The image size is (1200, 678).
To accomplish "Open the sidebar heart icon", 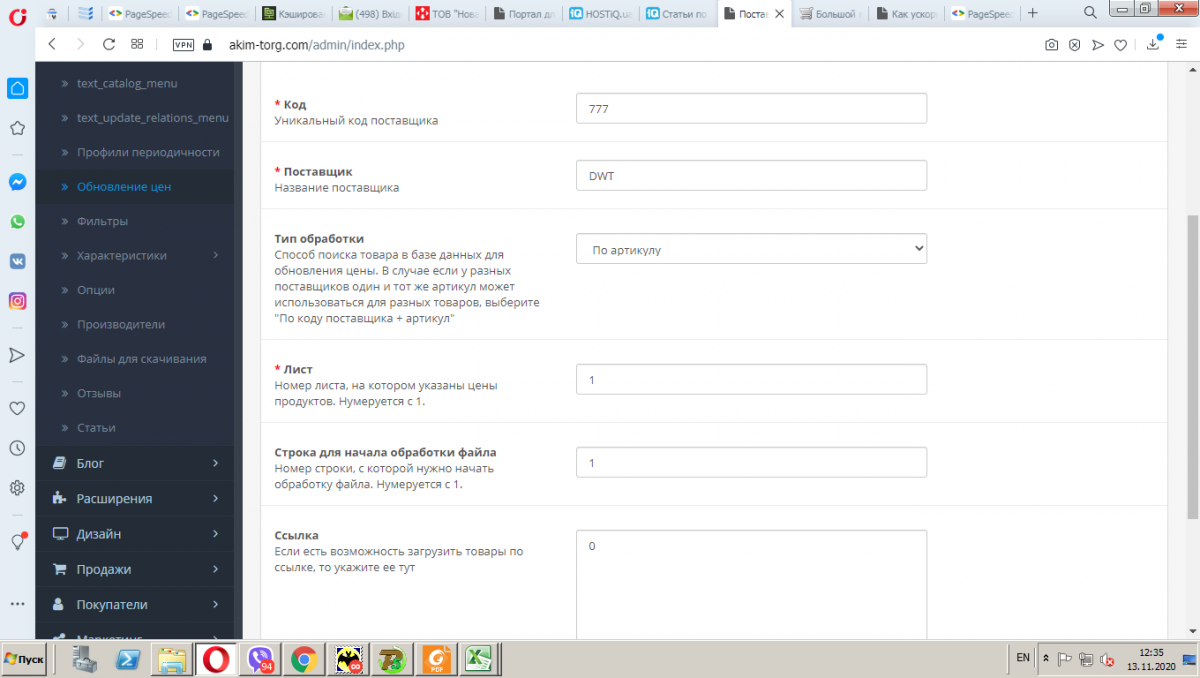I will [x=17, y=408].
